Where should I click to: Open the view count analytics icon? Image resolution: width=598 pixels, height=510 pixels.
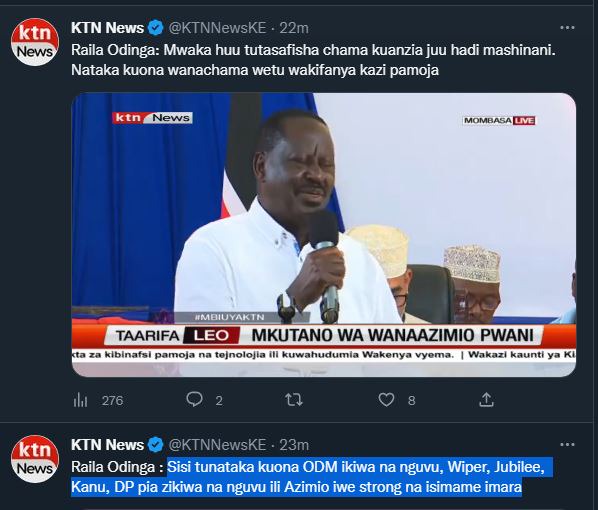pyautogui.click(x=80, y=400)
